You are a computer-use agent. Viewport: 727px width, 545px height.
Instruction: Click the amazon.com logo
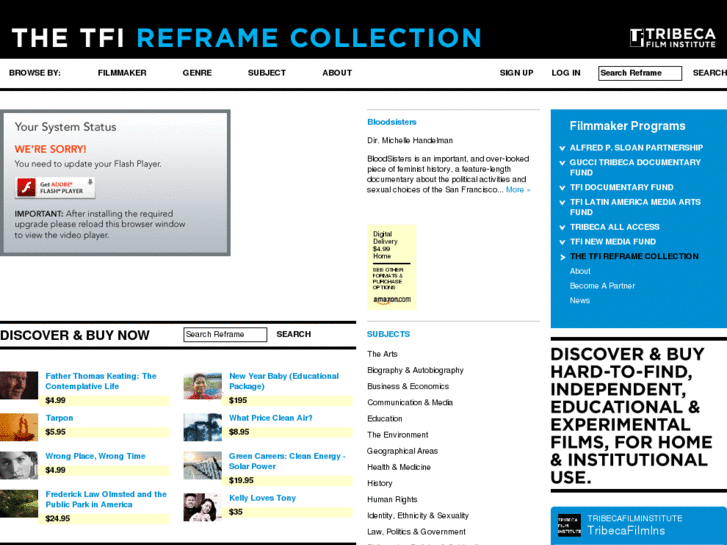(392, 300)
